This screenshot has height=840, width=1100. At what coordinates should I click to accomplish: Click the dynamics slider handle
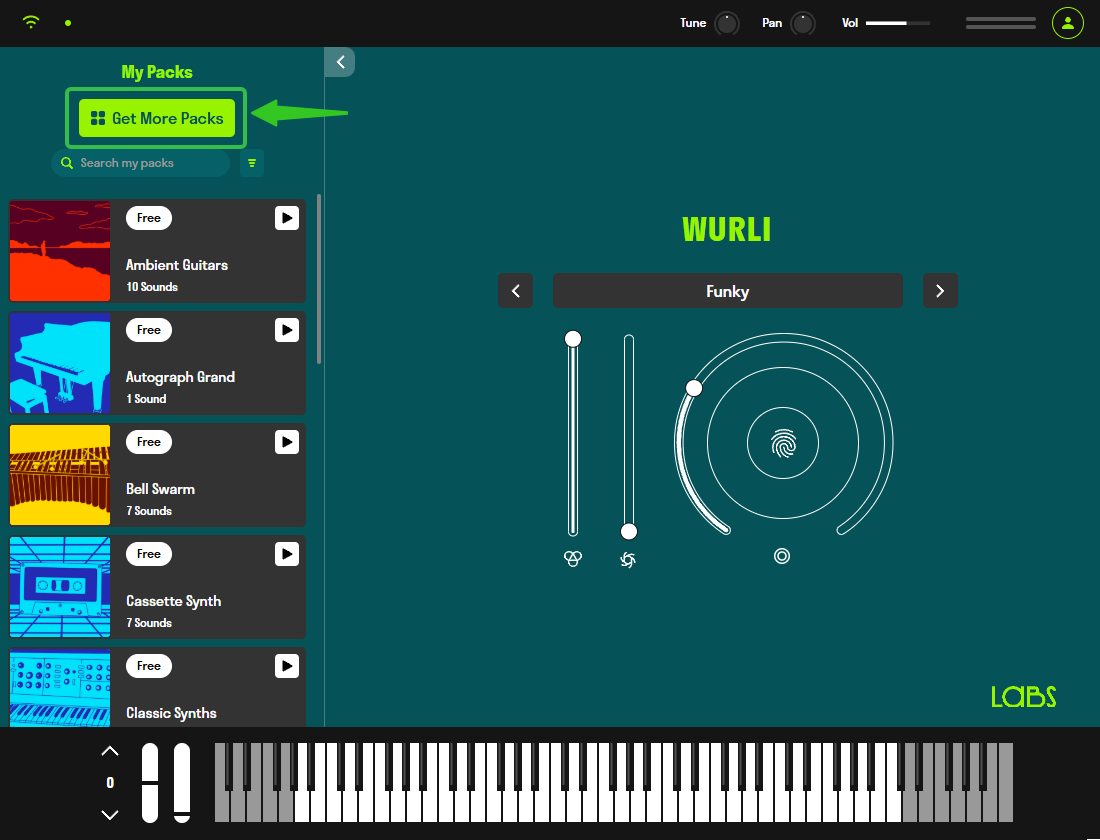coord(629,531)
